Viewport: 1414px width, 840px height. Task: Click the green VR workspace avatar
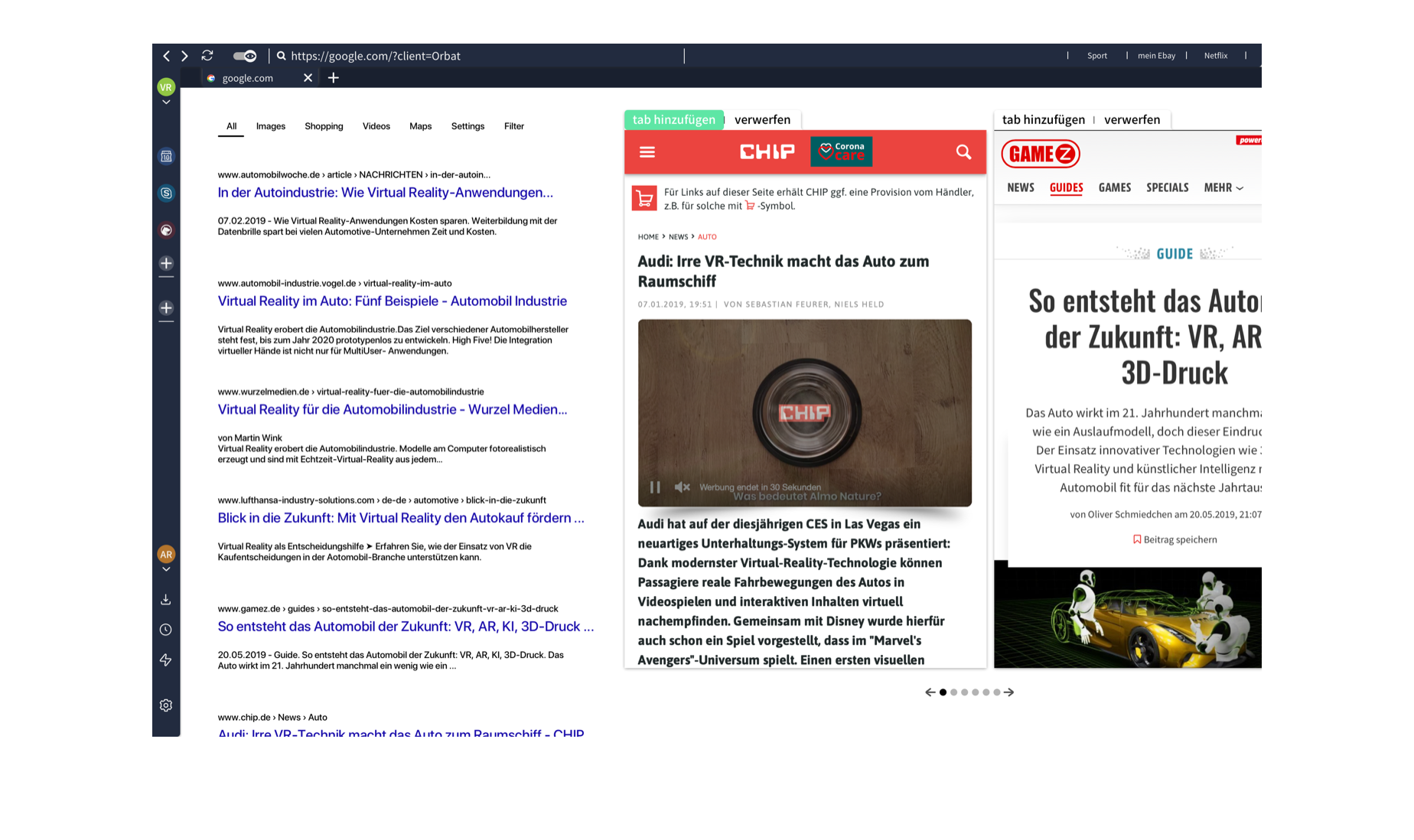click(166, 87)
